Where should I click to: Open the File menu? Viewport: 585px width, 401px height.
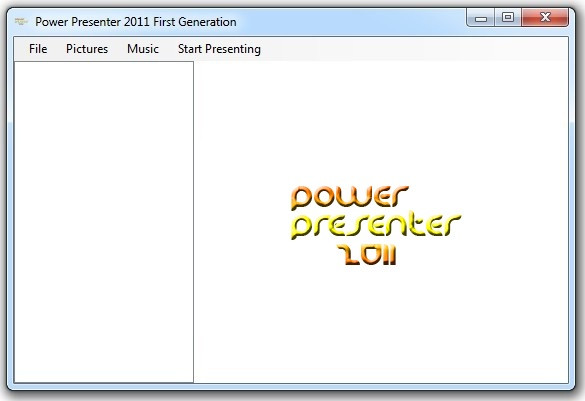coord(38,49)
